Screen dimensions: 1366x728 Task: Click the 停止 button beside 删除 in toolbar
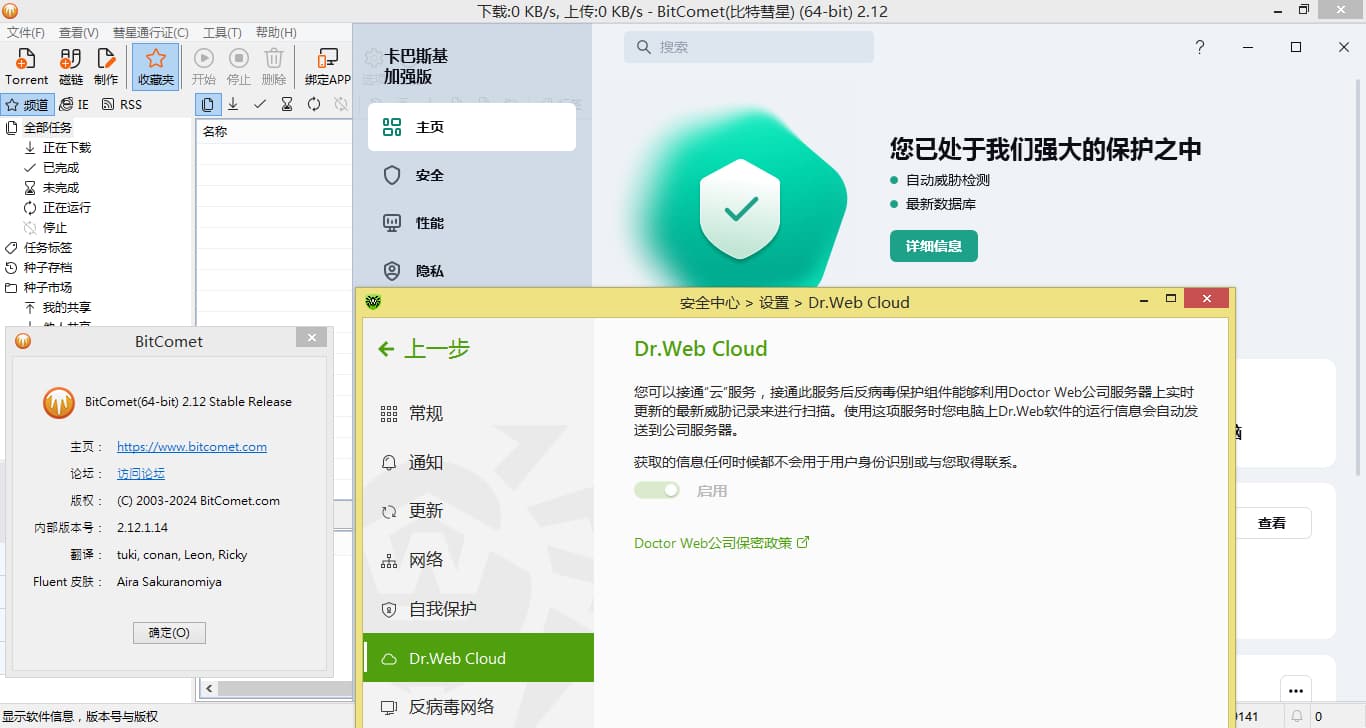tap(239, 67)
